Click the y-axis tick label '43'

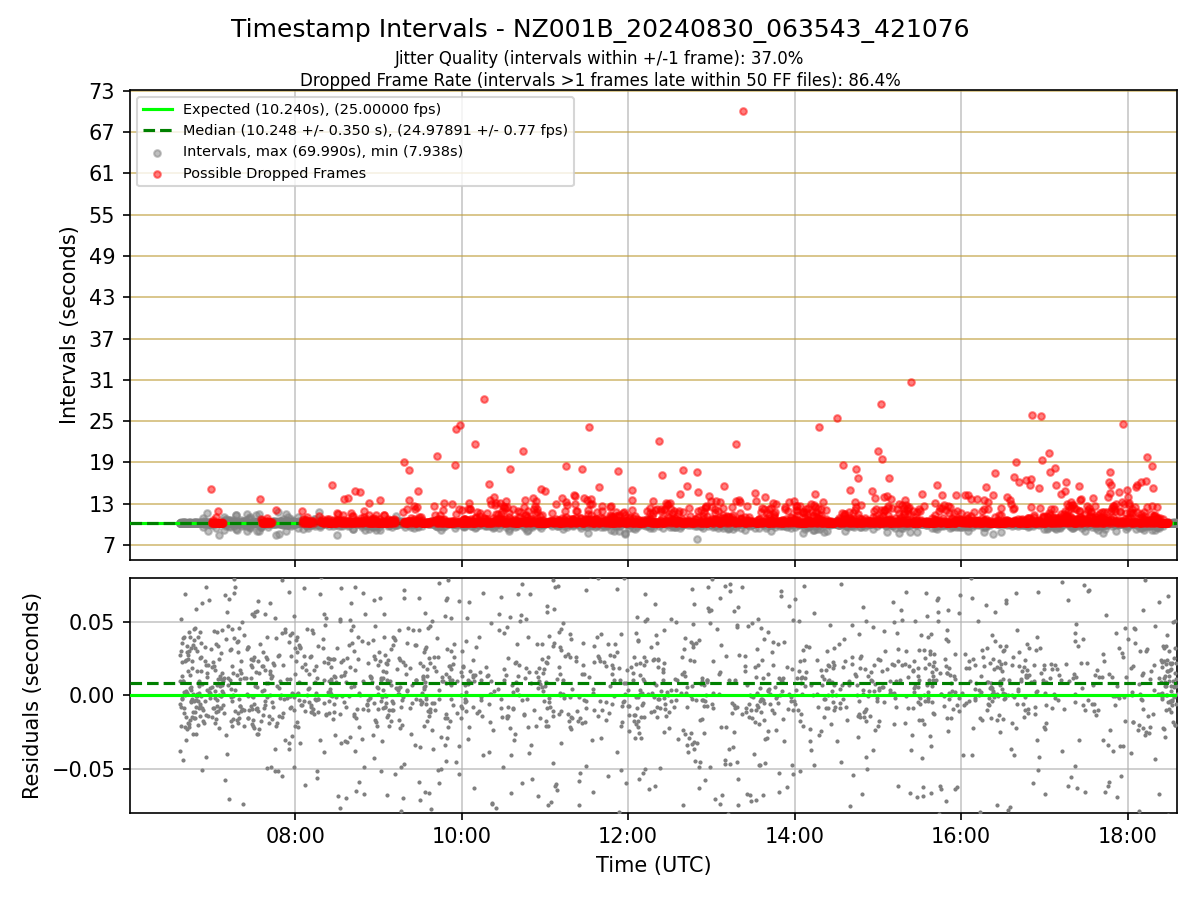(x=103, y=298)
